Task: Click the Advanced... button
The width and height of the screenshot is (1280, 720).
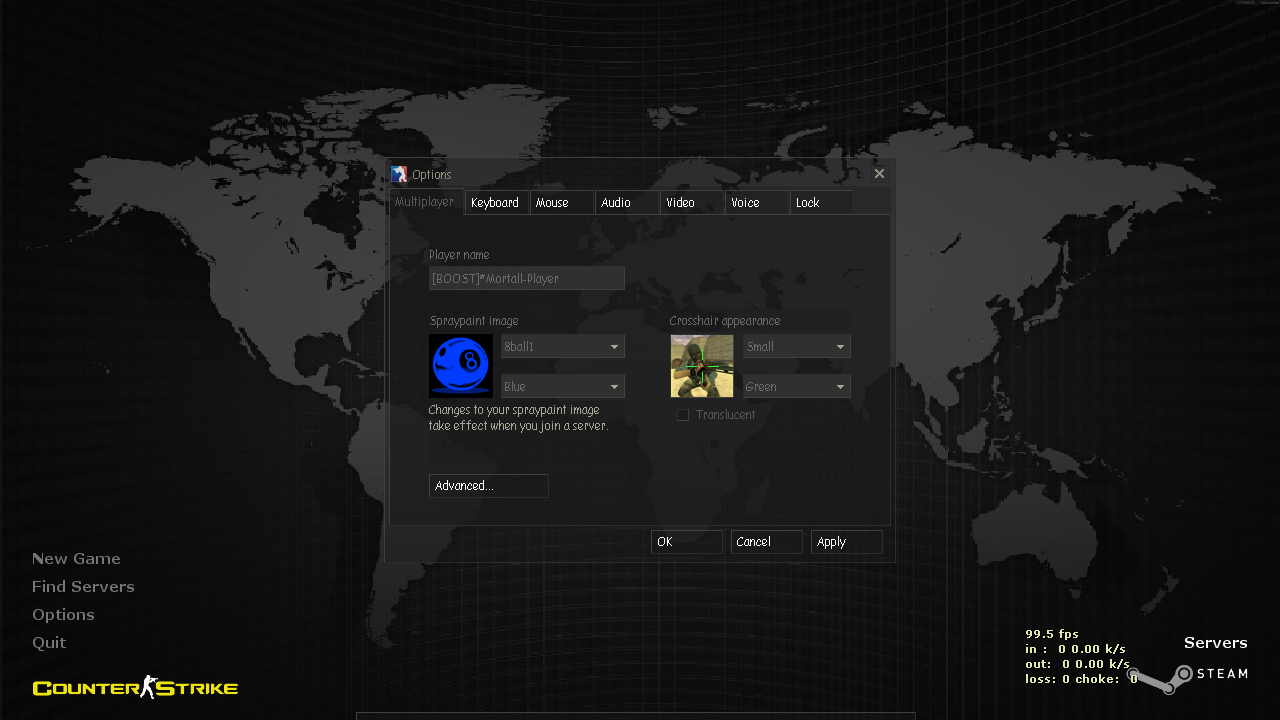Action: (488, 485)
